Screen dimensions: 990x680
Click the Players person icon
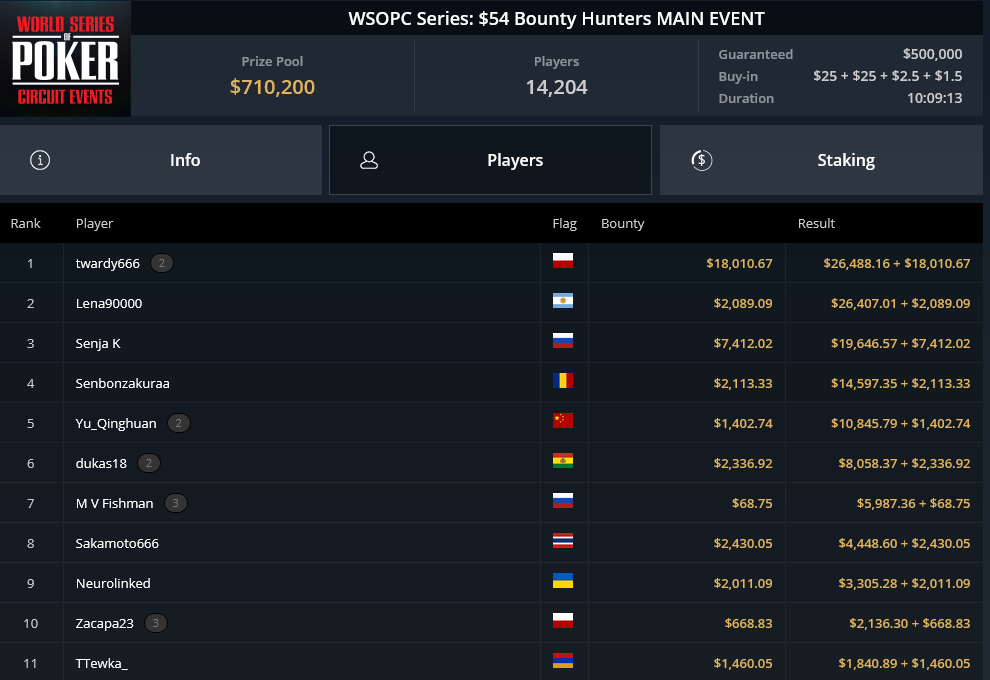click(369, 160)
